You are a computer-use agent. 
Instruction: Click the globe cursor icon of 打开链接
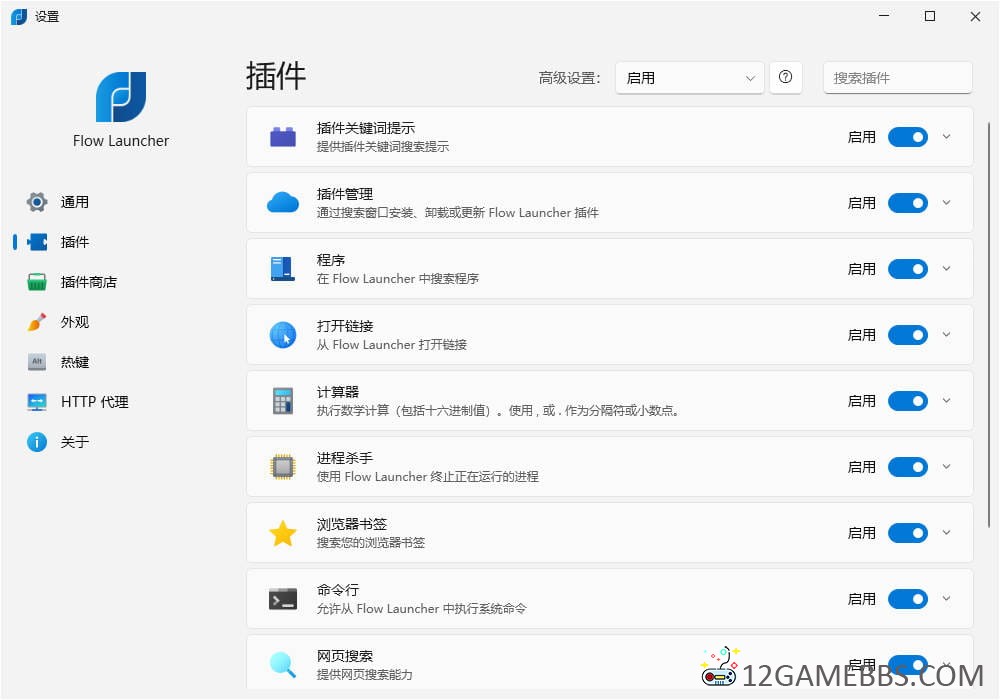click(x=283, y=335)
